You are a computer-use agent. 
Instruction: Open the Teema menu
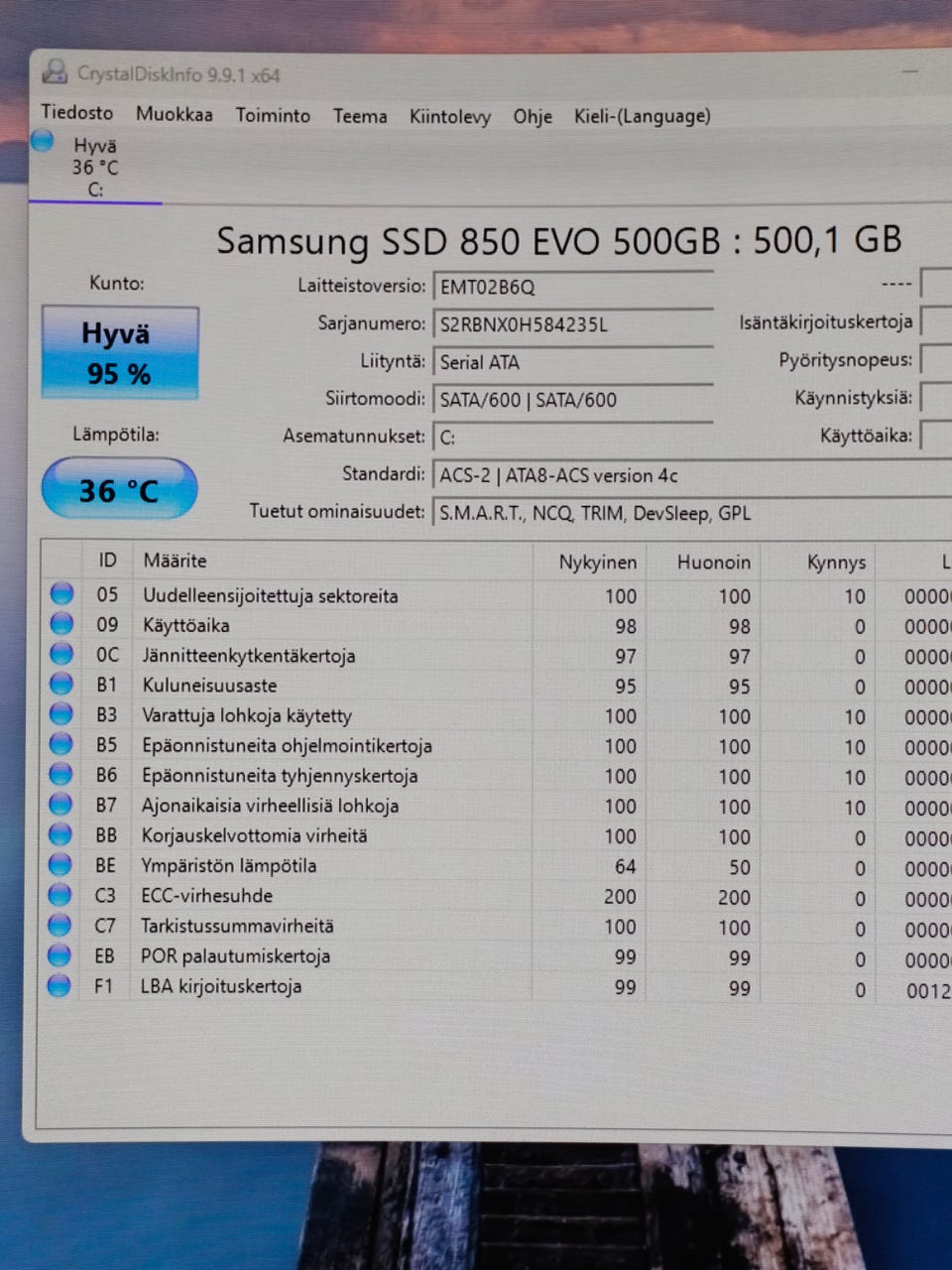click(360, 116)
